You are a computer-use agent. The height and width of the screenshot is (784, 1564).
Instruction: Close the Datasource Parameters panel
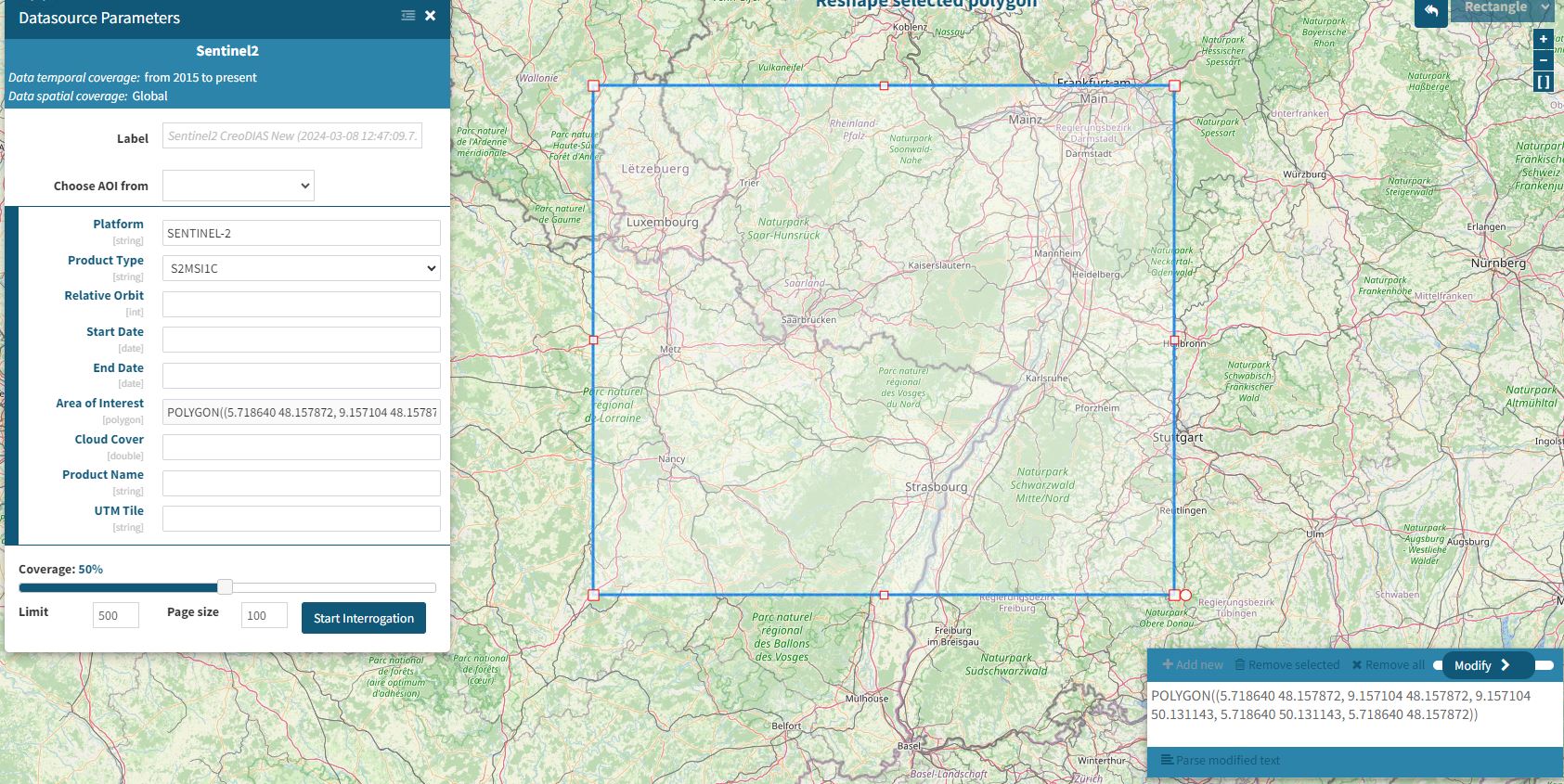pos(430,16)
